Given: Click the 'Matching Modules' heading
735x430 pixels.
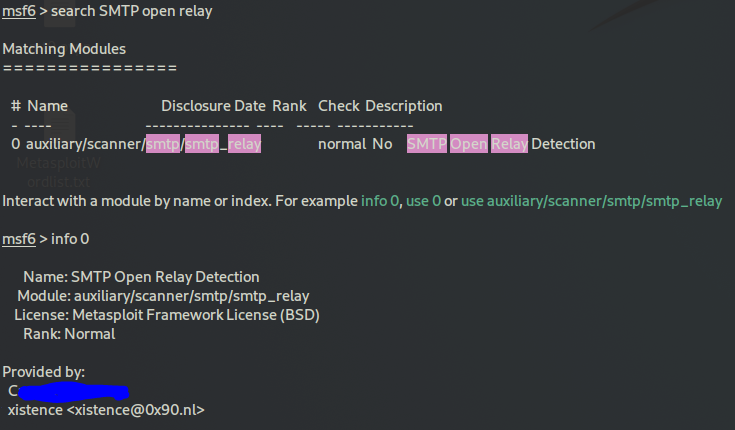Looking at the screenshot, I should point(64,48).
